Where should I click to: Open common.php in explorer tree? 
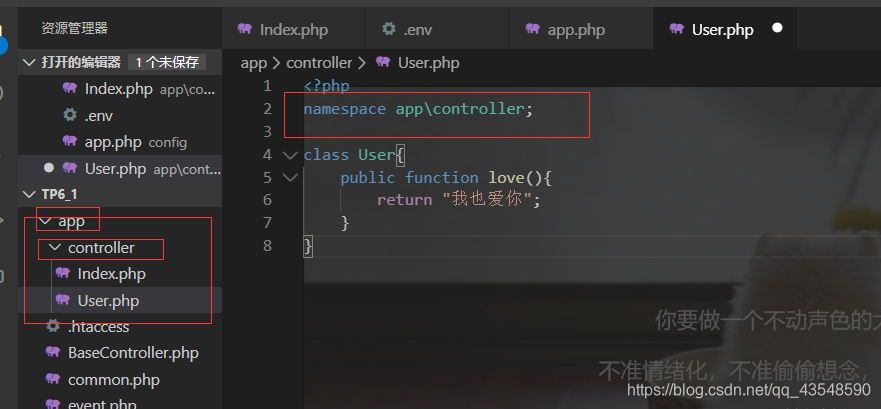click(120, 380)
